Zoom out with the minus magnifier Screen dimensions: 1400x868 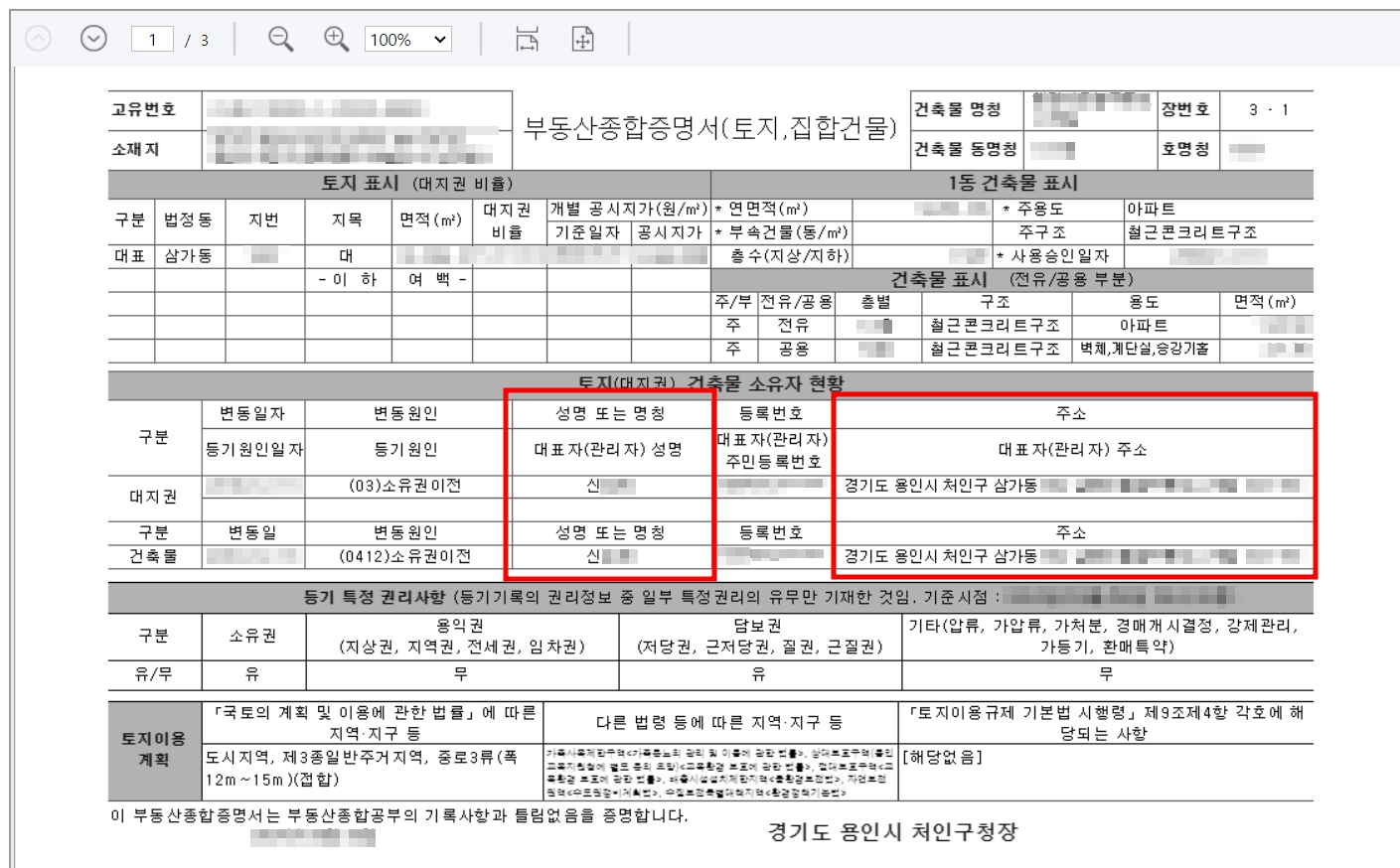tap(281, 39)
